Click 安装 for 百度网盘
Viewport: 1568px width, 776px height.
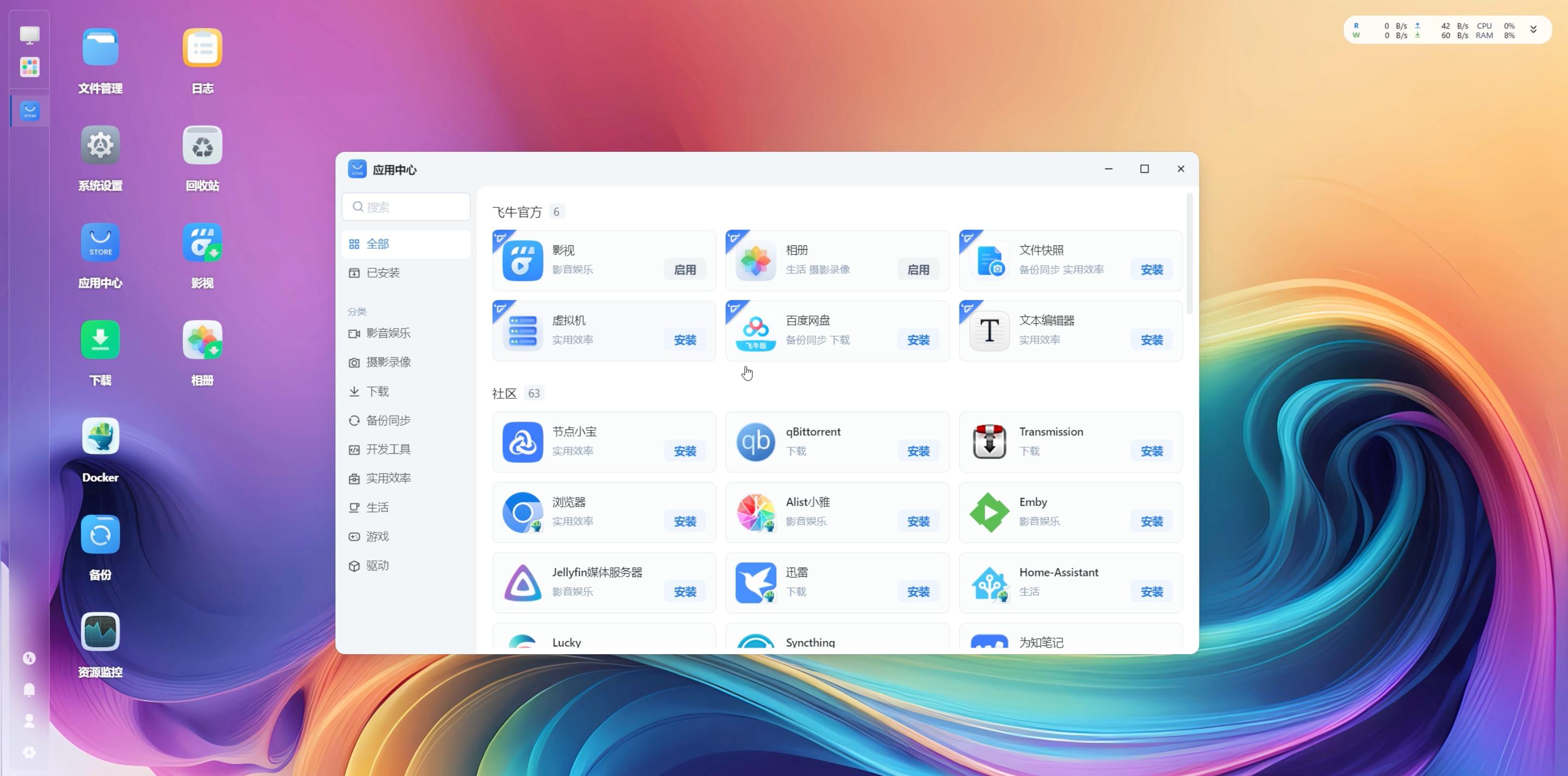point(918,340)
